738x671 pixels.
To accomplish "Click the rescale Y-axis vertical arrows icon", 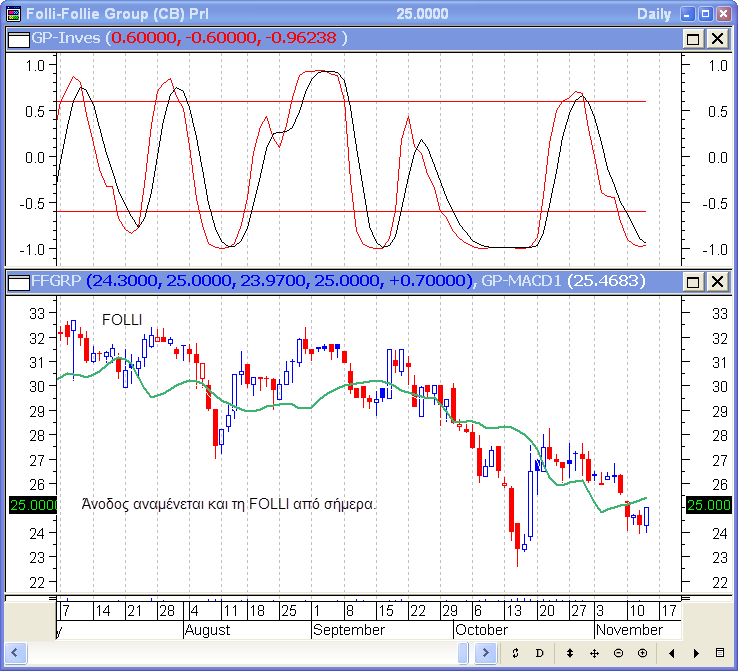I will tap(570, 653).
